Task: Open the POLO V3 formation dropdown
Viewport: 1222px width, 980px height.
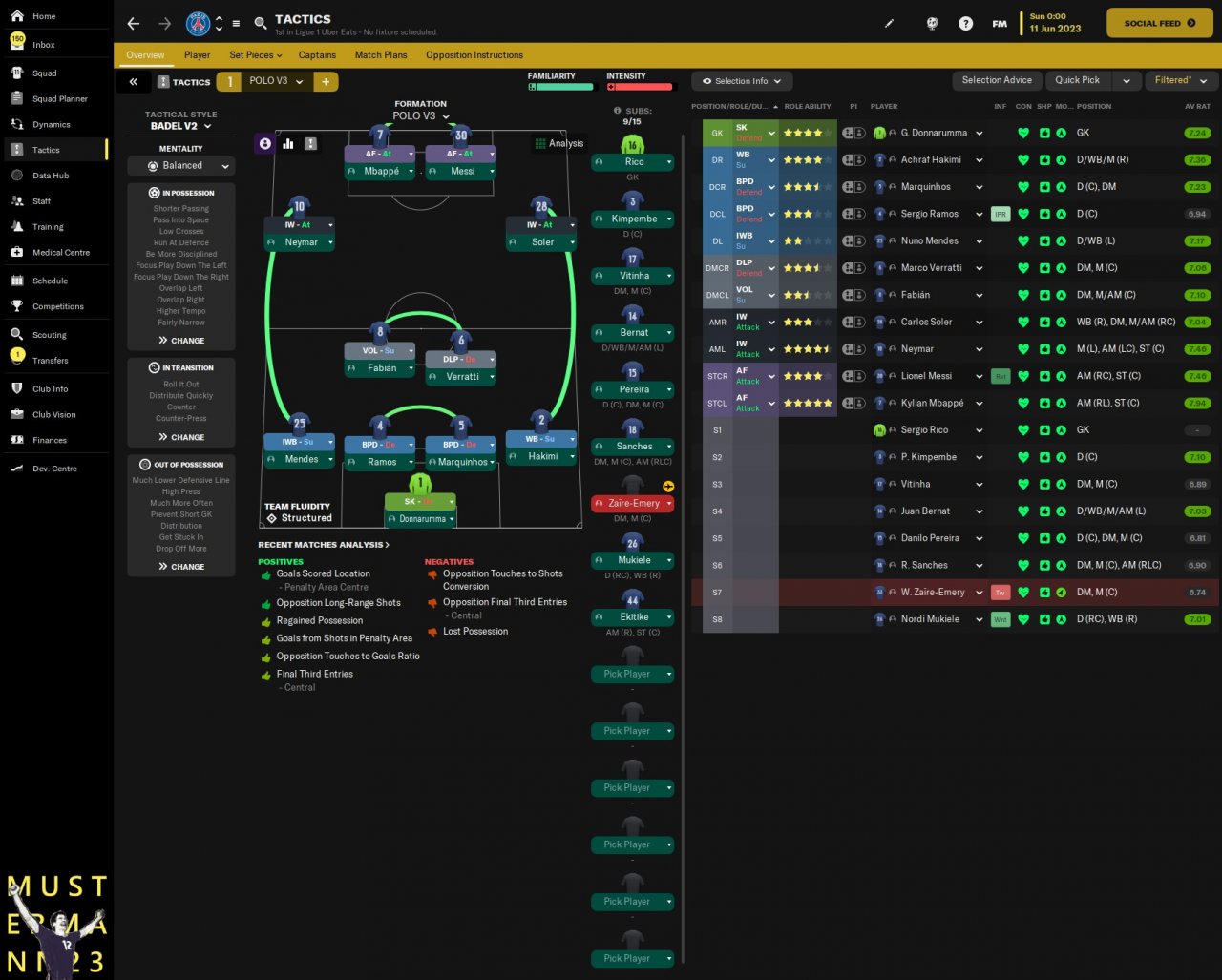Action: (x=421, y=116)
